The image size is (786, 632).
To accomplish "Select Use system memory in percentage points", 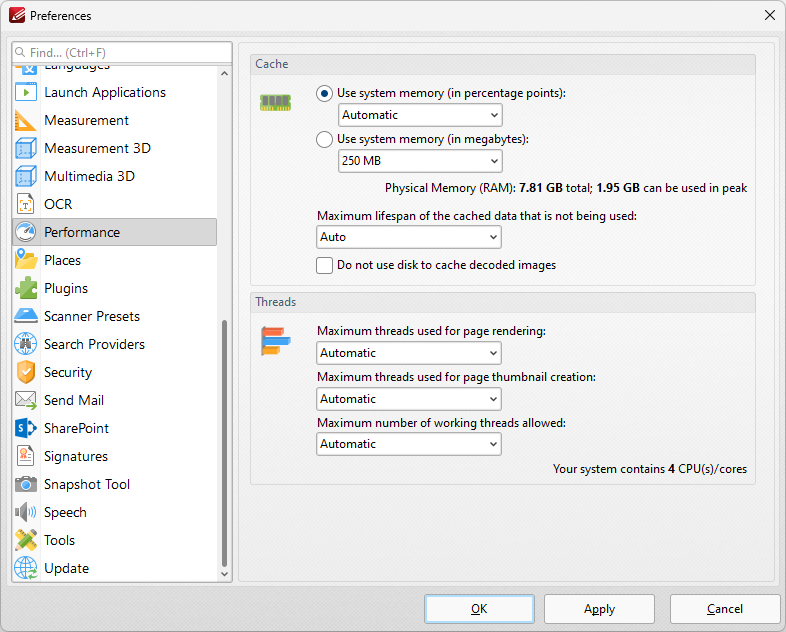I will pos(324,94).
